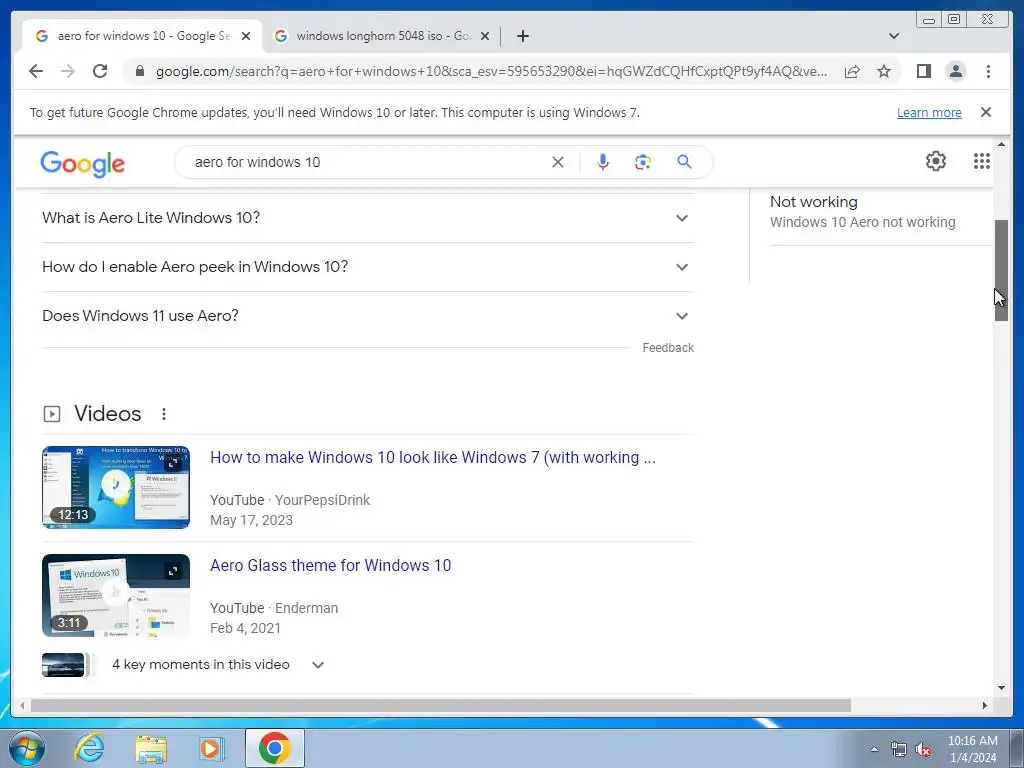Play the 3:11 Enderman video thumbnail
Image resolution: width=1024 pixels, height=768 pixels.
click(x=116, y=596)
